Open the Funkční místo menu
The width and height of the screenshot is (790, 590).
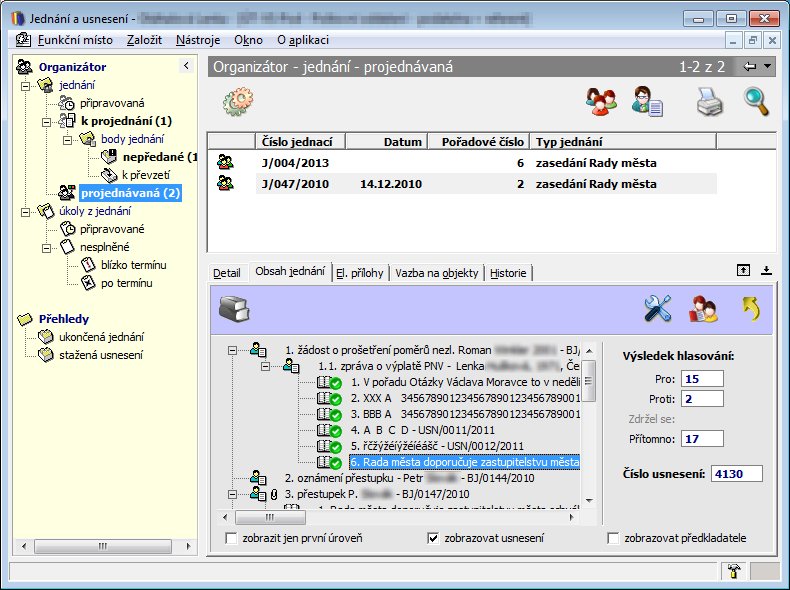pos(75,40)
